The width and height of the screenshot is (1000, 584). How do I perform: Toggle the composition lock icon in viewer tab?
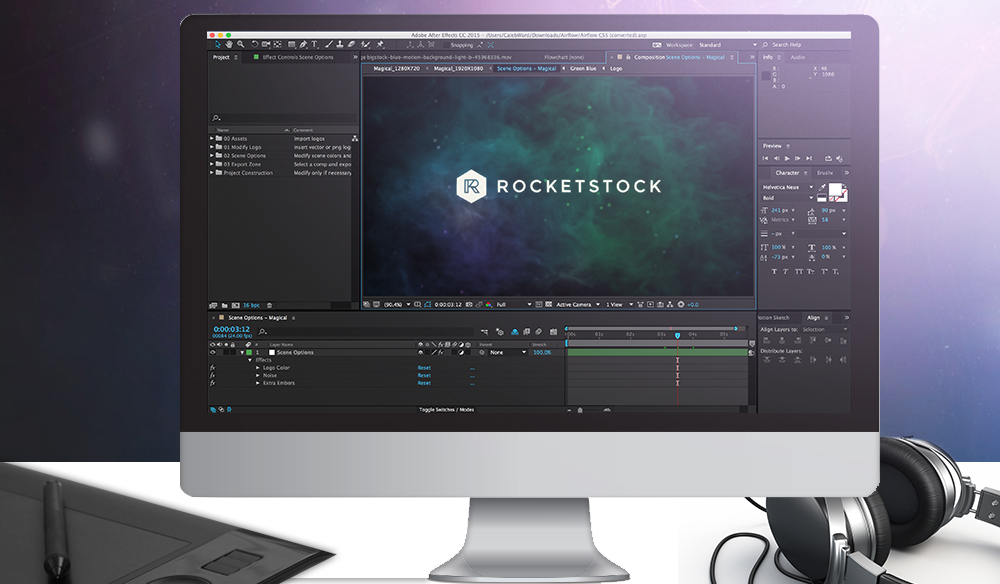[628, 57]
